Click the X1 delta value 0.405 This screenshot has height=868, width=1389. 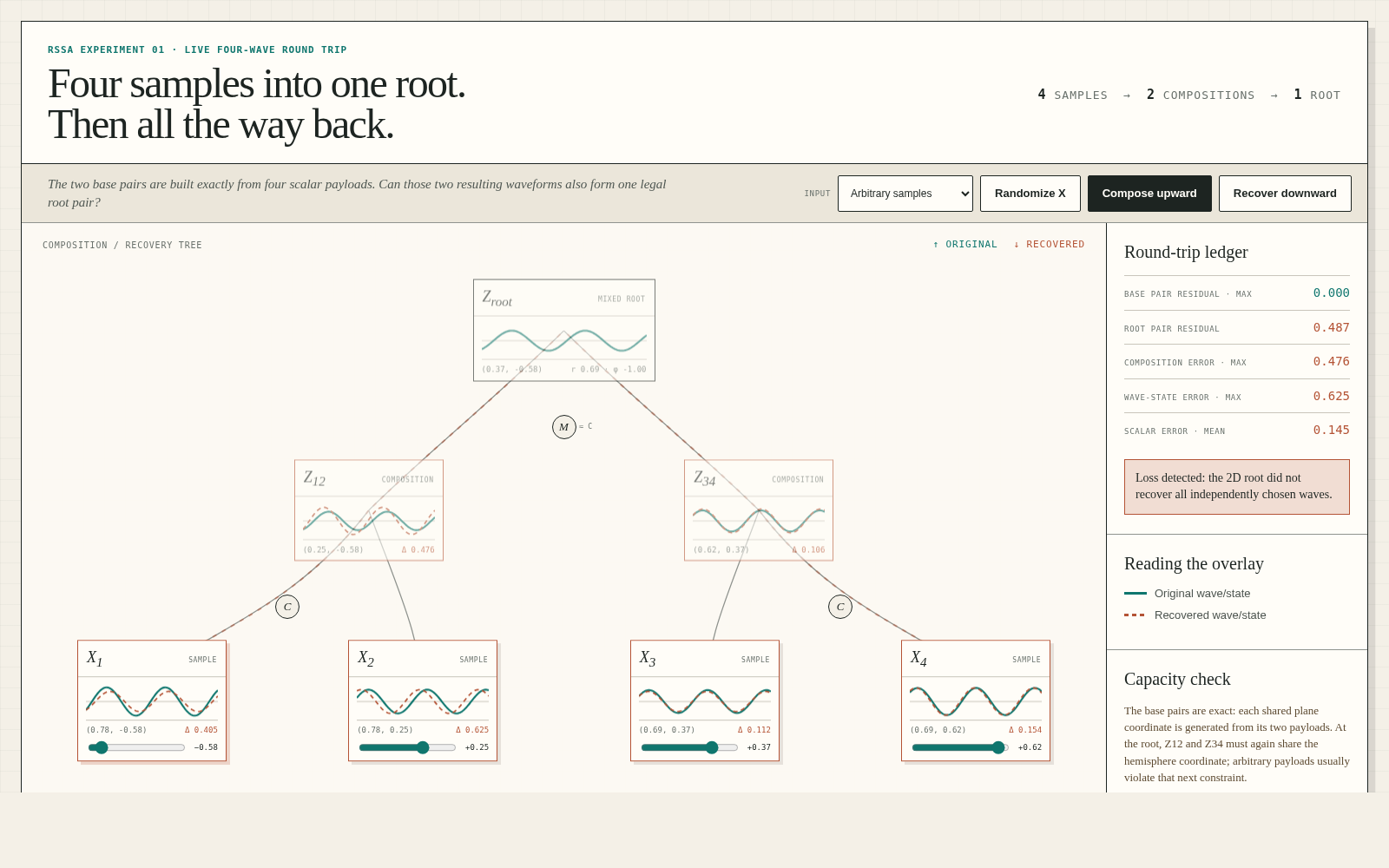click(x=201, y=730)
